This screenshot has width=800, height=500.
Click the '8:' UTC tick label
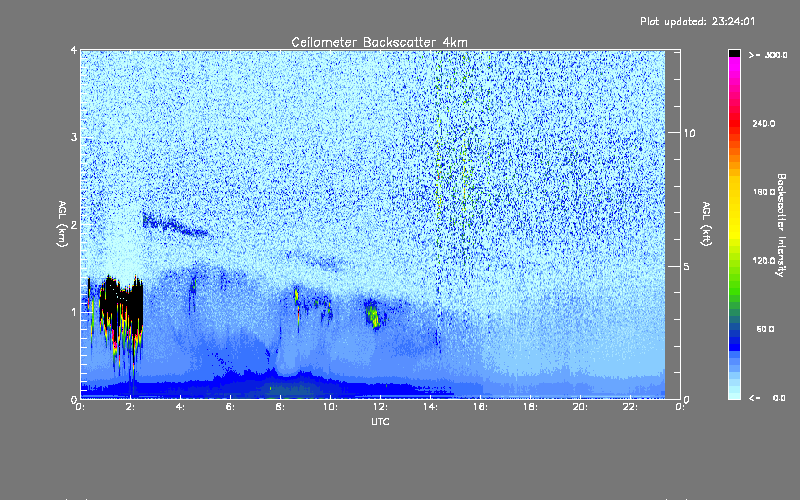(281, 407)
